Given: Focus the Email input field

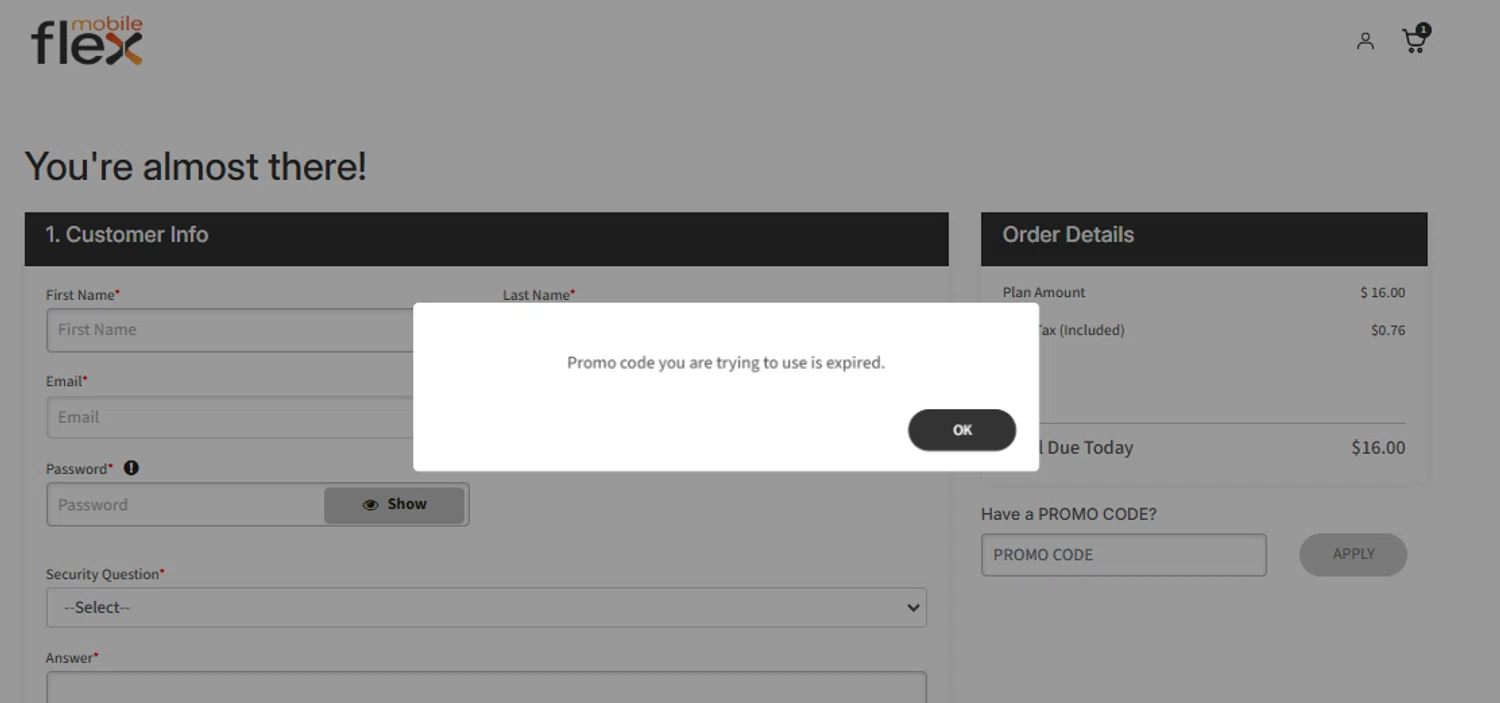Looking at the screenshot, I should pyautogui.click(x=230, y=418).
